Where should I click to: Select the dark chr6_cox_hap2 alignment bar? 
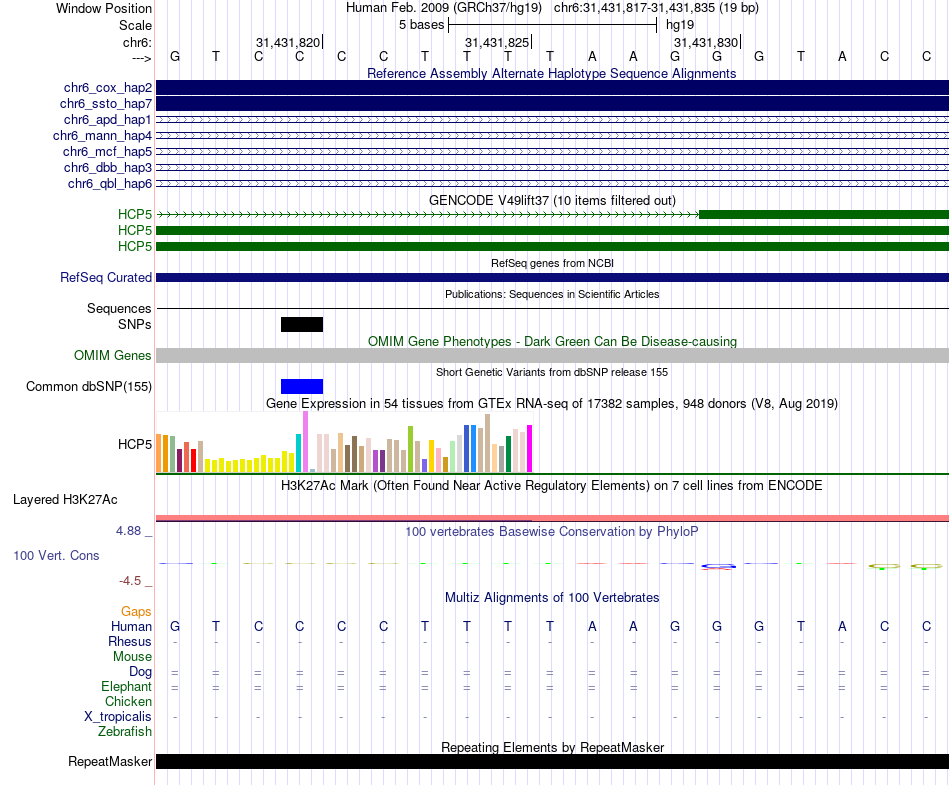pyautogui.click(x=552, y=88)
